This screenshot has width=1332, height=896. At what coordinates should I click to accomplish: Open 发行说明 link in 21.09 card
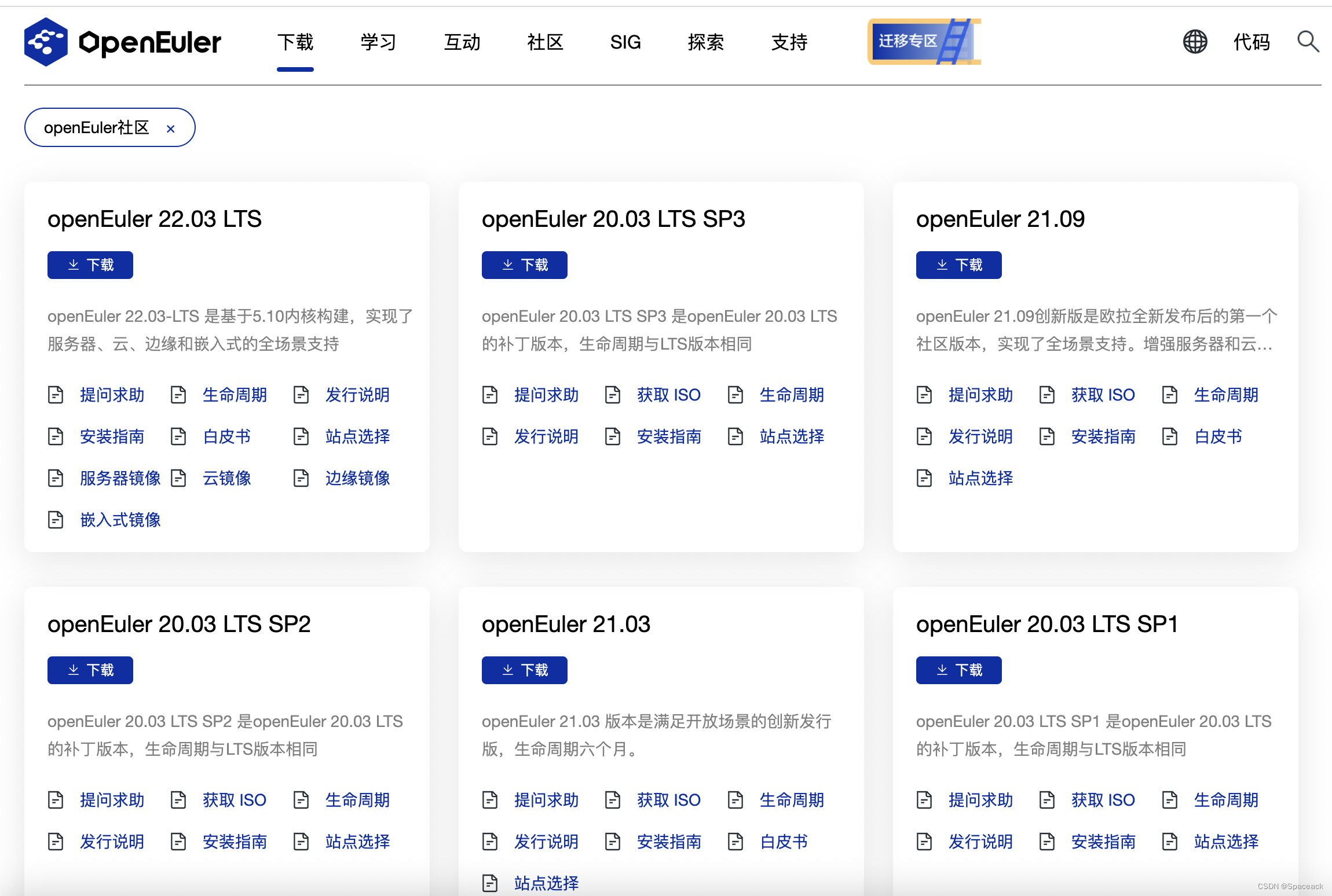coord(980,436)
